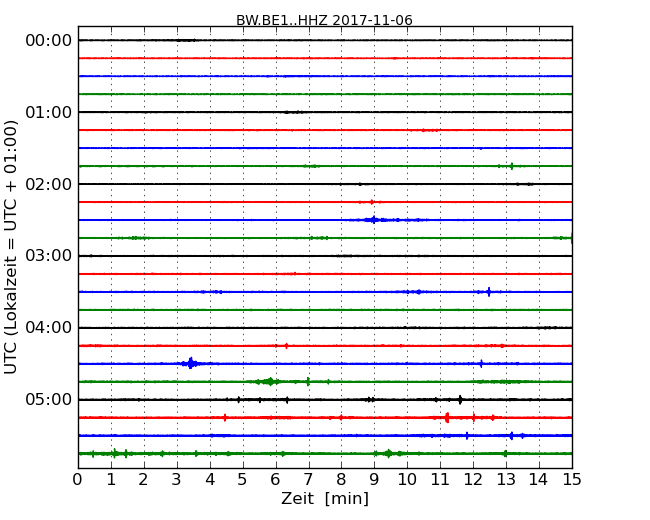This screenshot has height=520, width=650.
Task: Click x-axis tick label 11
Action: [x=440, y=480]
